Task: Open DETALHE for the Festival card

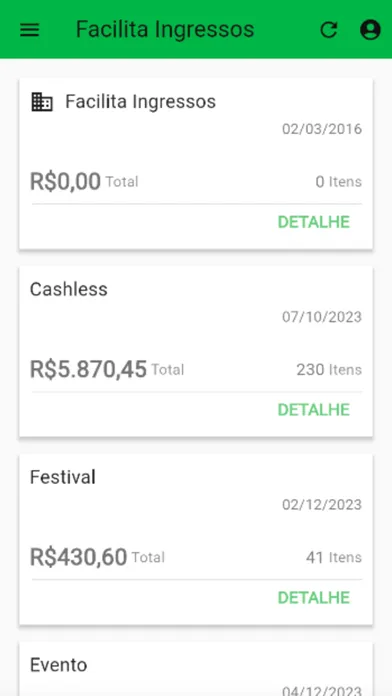Action: [314, 597]
